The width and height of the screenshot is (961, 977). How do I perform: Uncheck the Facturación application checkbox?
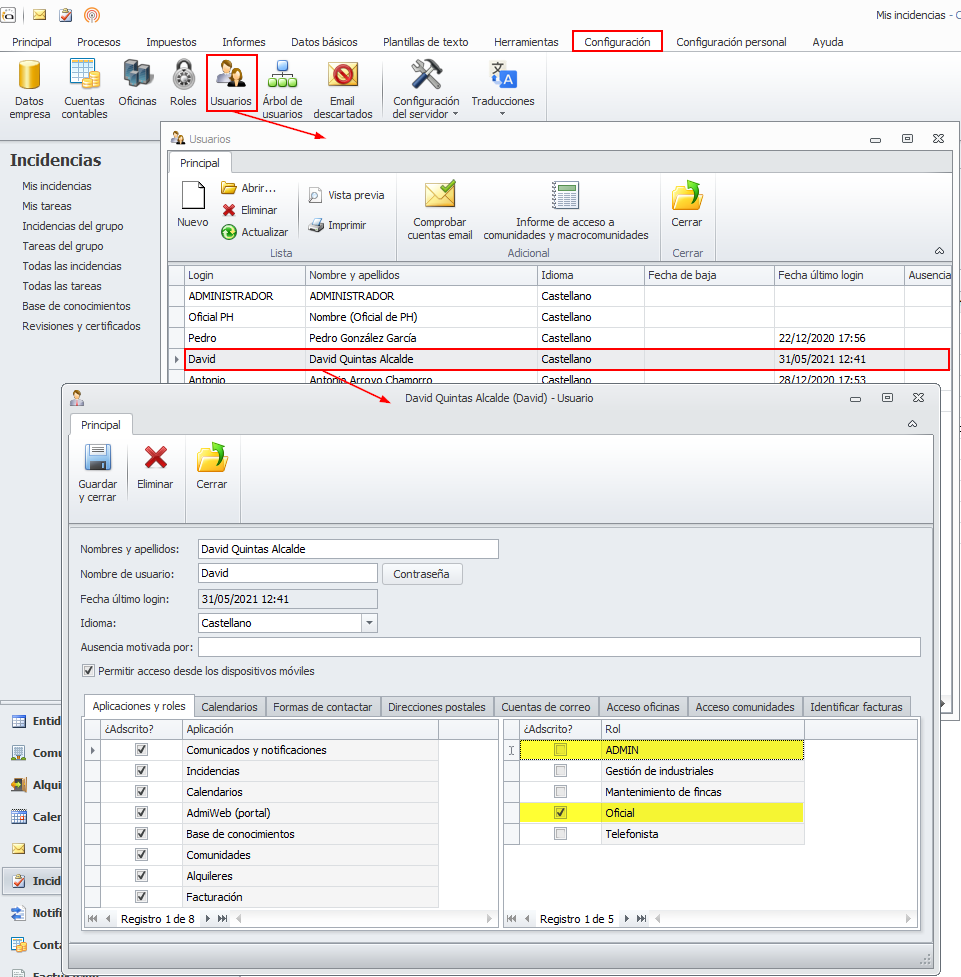click(x=141, y=897)
